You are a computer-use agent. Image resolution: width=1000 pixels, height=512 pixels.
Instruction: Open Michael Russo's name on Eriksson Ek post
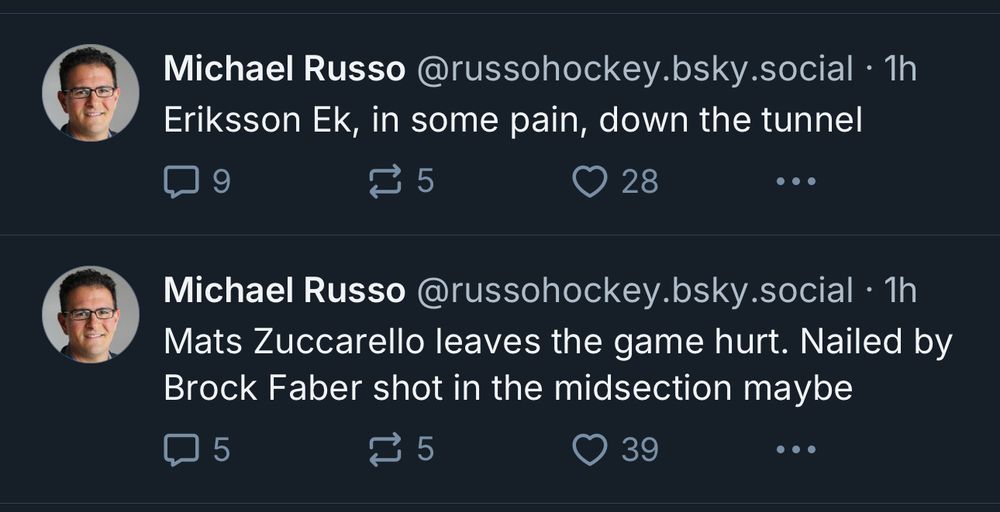284,69
